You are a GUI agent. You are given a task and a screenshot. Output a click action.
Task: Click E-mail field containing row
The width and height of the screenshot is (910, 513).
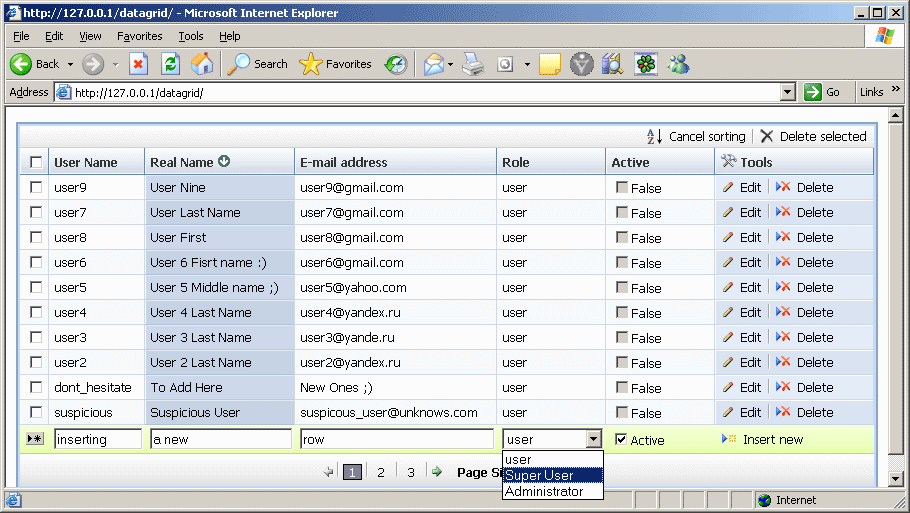tap(397, 439)
